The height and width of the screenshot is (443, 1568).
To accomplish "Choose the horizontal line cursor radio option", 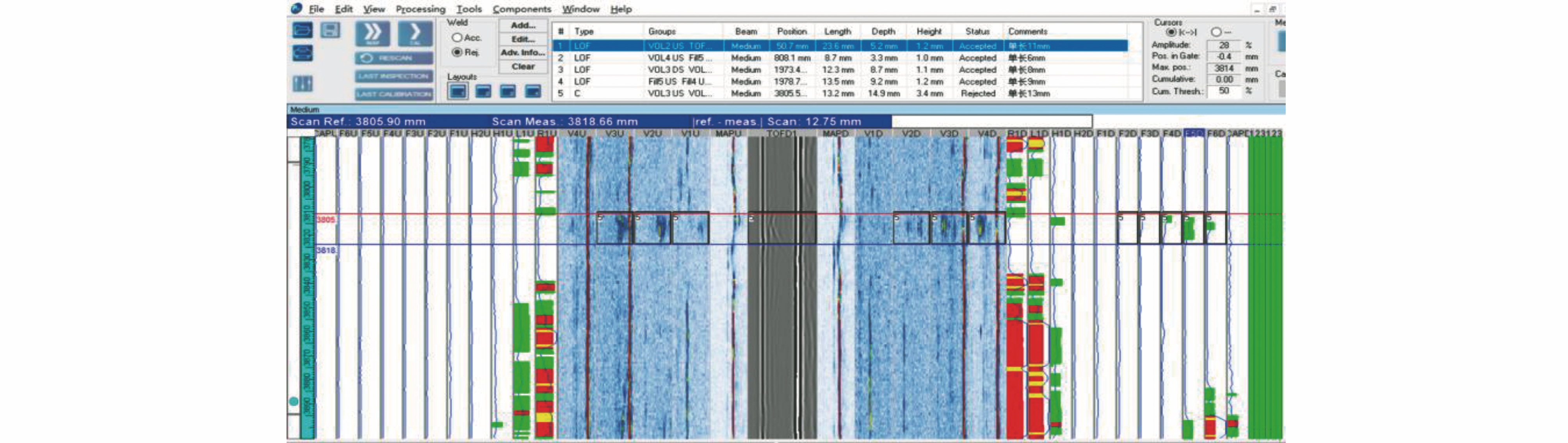I will [x=1216, y=32].
